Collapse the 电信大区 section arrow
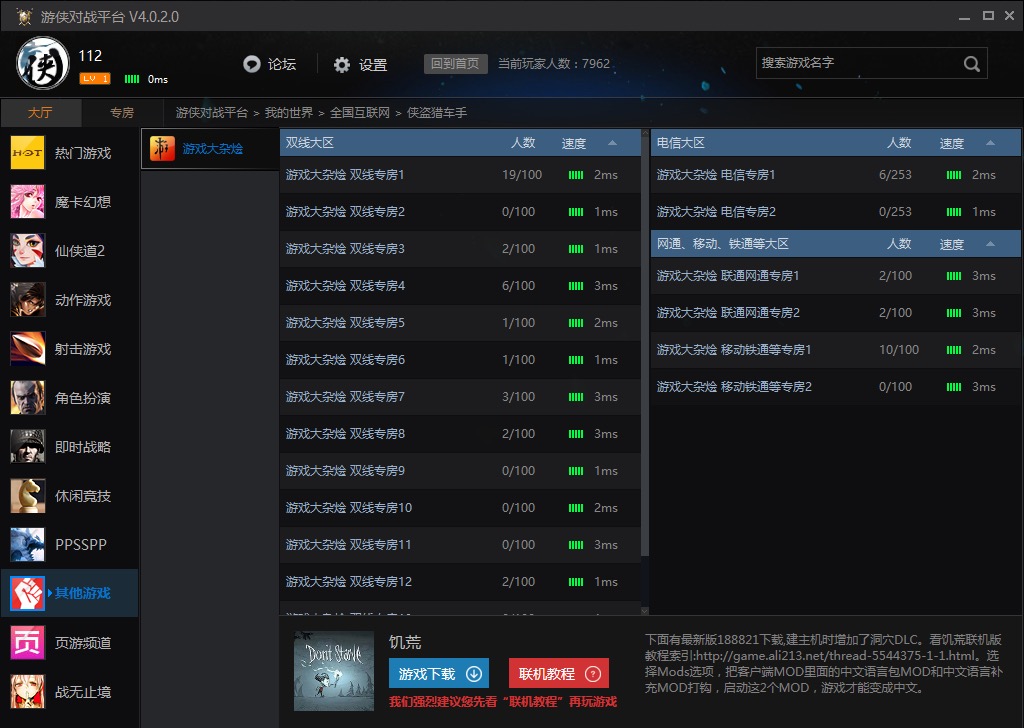Screen dimensions: 1024x728 (x=990, y=142)
